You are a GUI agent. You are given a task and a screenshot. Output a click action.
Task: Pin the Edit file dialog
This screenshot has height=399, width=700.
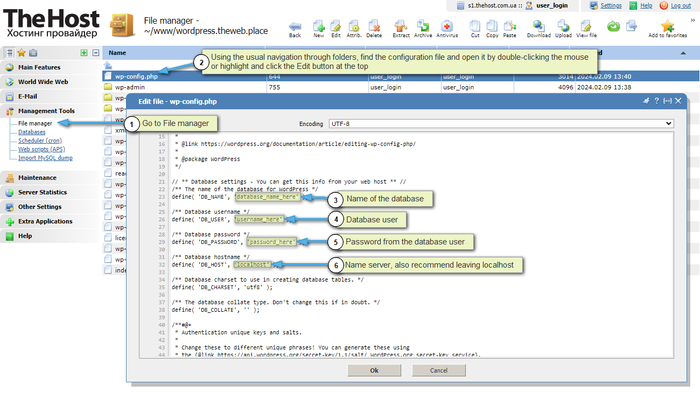[x=646, y=101]
